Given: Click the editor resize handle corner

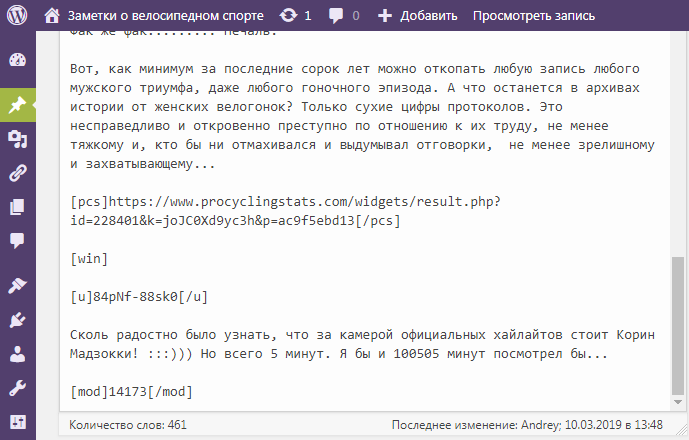Looking at the screenshot, I should (x=682, y=429).
